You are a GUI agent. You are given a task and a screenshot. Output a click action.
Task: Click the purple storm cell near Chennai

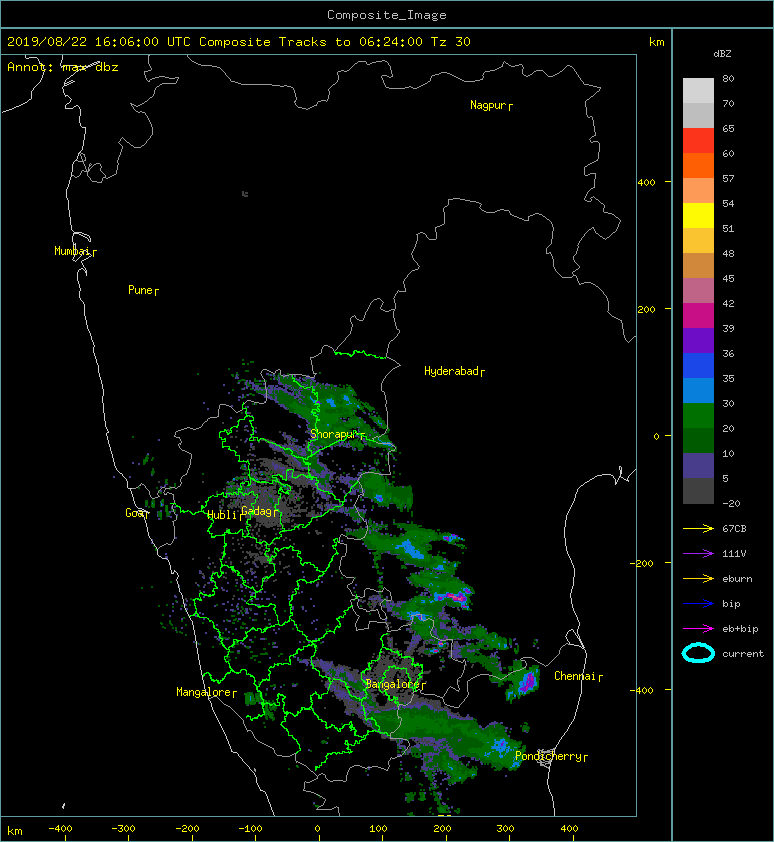pos(527,681)
